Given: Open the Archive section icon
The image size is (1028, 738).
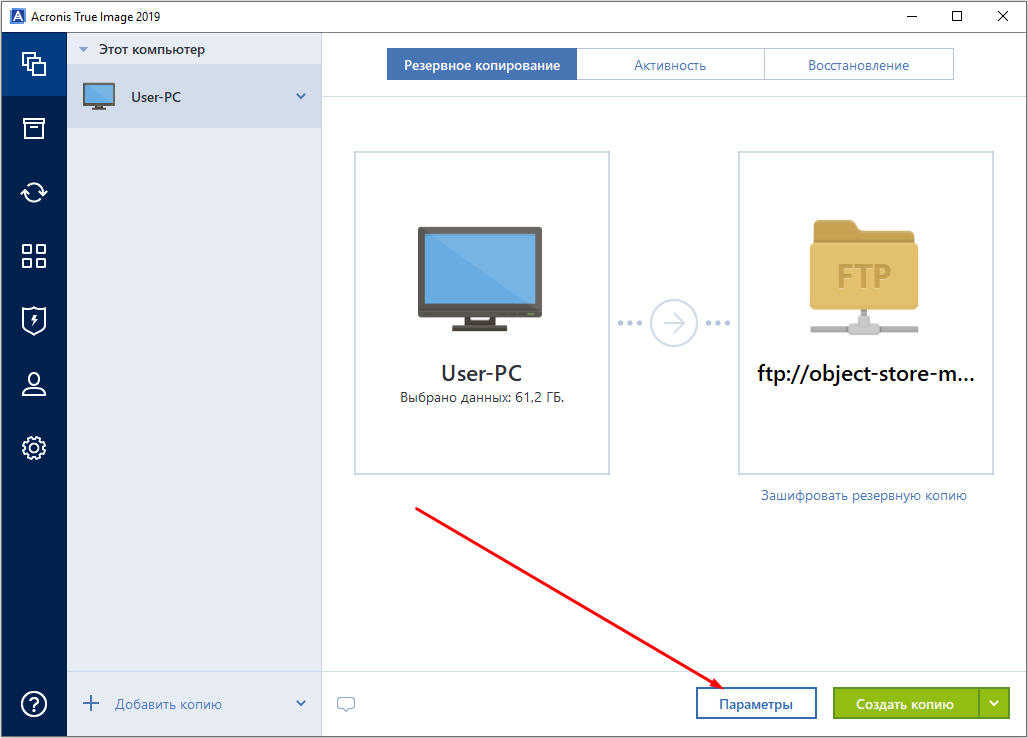Looking at the screenshot, I should click(x=34, y=128).
